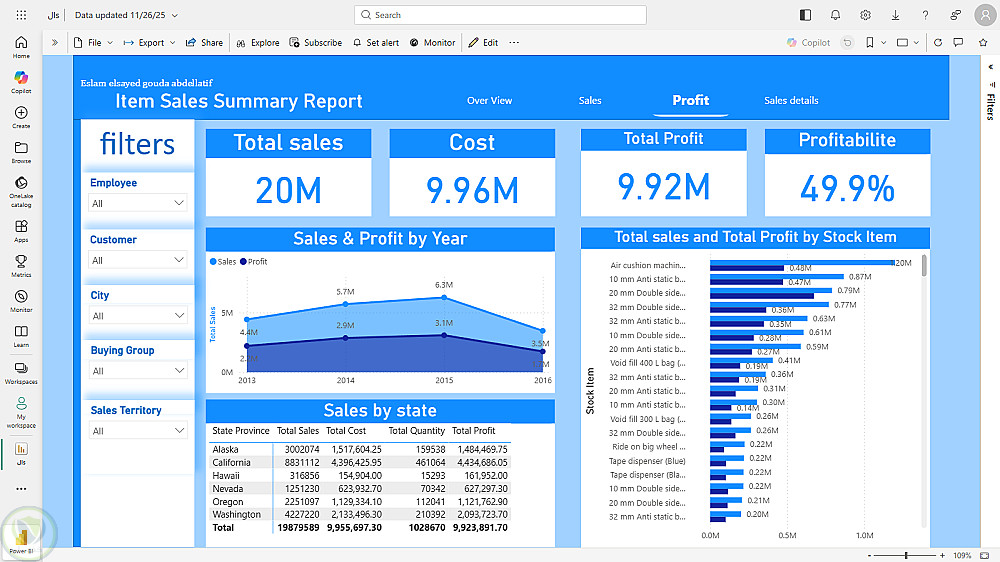
Task: Open the Metrics section in sidebar
Action: coord(21,262)
